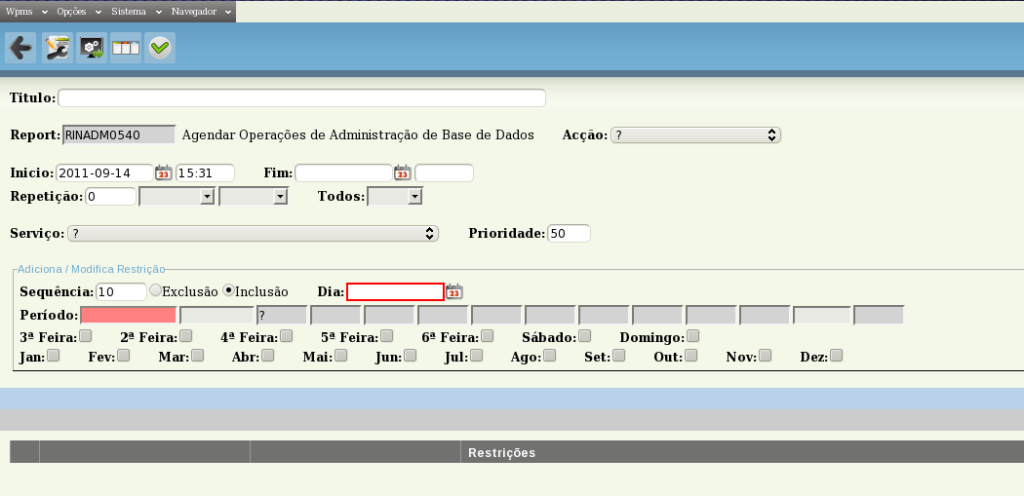Check the 6ª Feira checkbox

487,335
